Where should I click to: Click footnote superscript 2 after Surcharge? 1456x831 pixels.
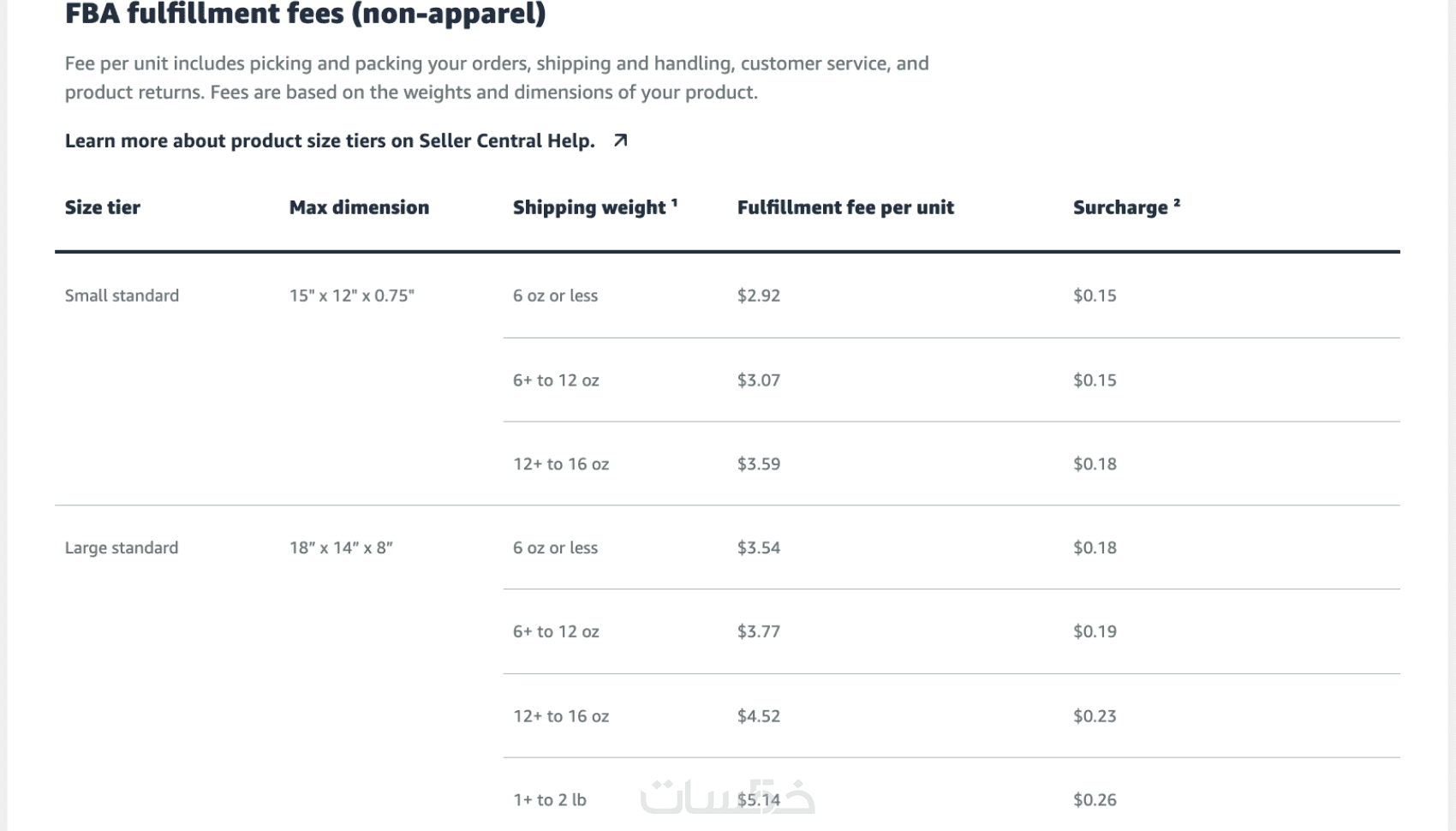tap(1177, 203)
